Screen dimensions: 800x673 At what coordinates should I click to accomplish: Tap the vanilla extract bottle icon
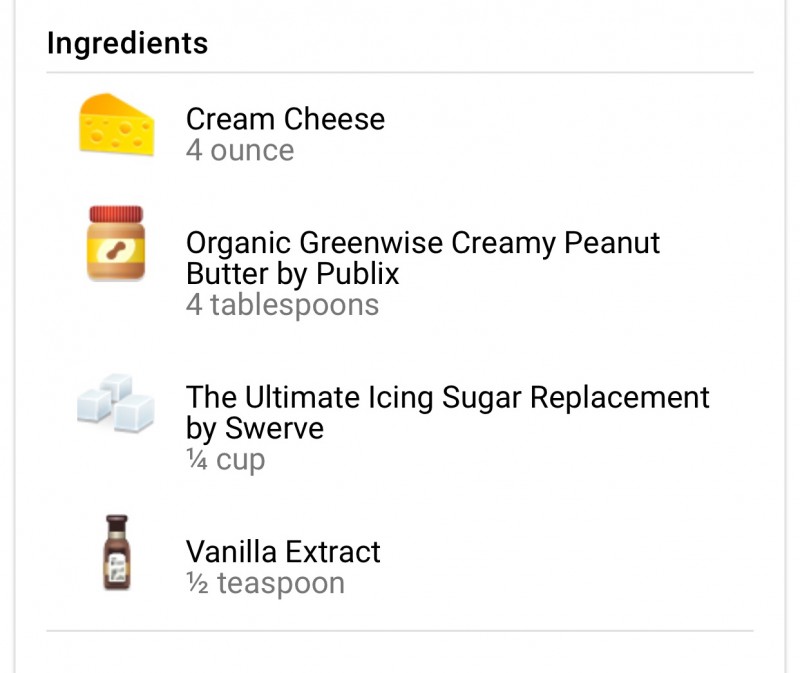tap(117, 551)
